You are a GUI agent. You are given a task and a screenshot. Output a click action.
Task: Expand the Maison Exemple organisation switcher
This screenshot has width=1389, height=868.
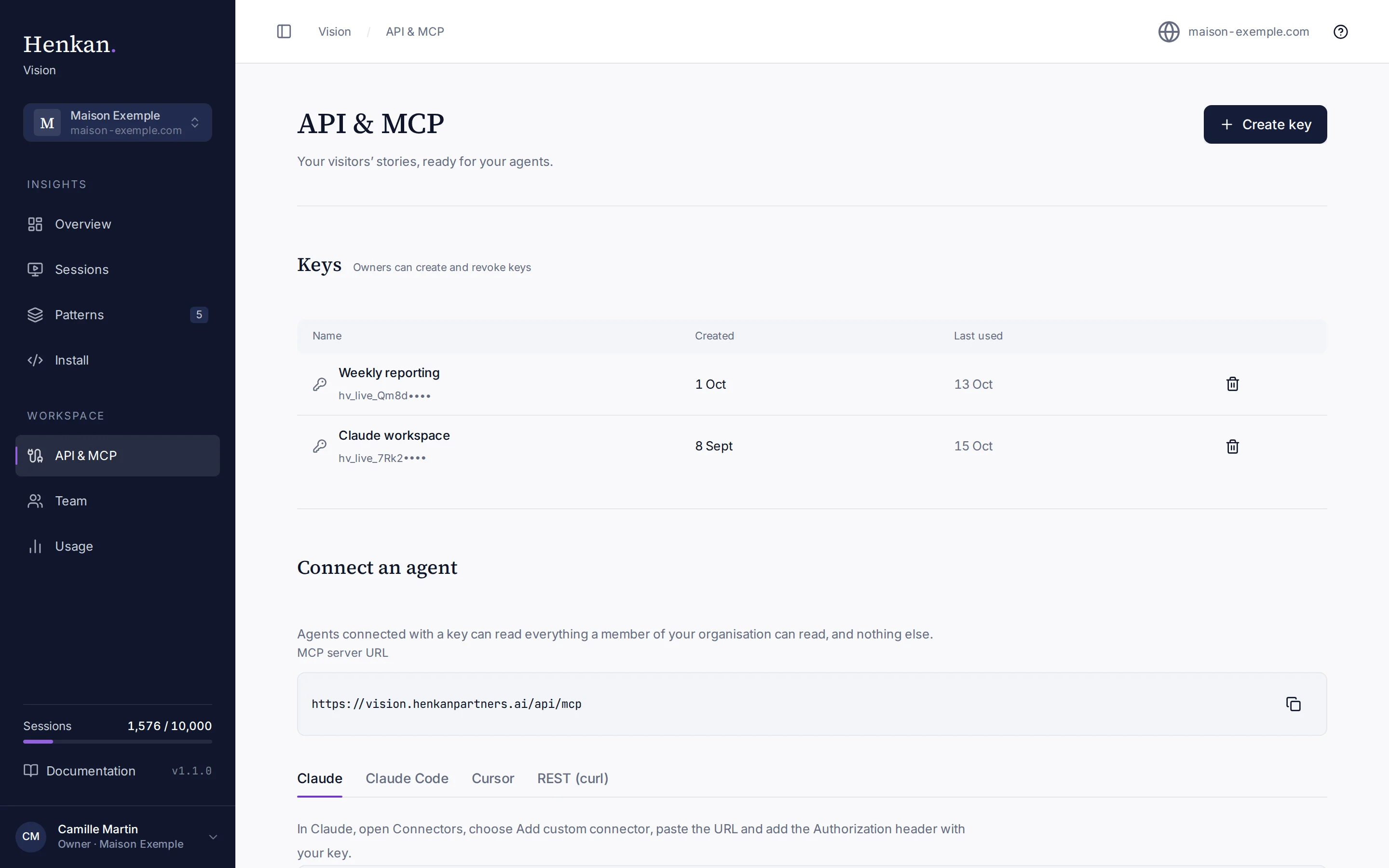click(118, 122)
